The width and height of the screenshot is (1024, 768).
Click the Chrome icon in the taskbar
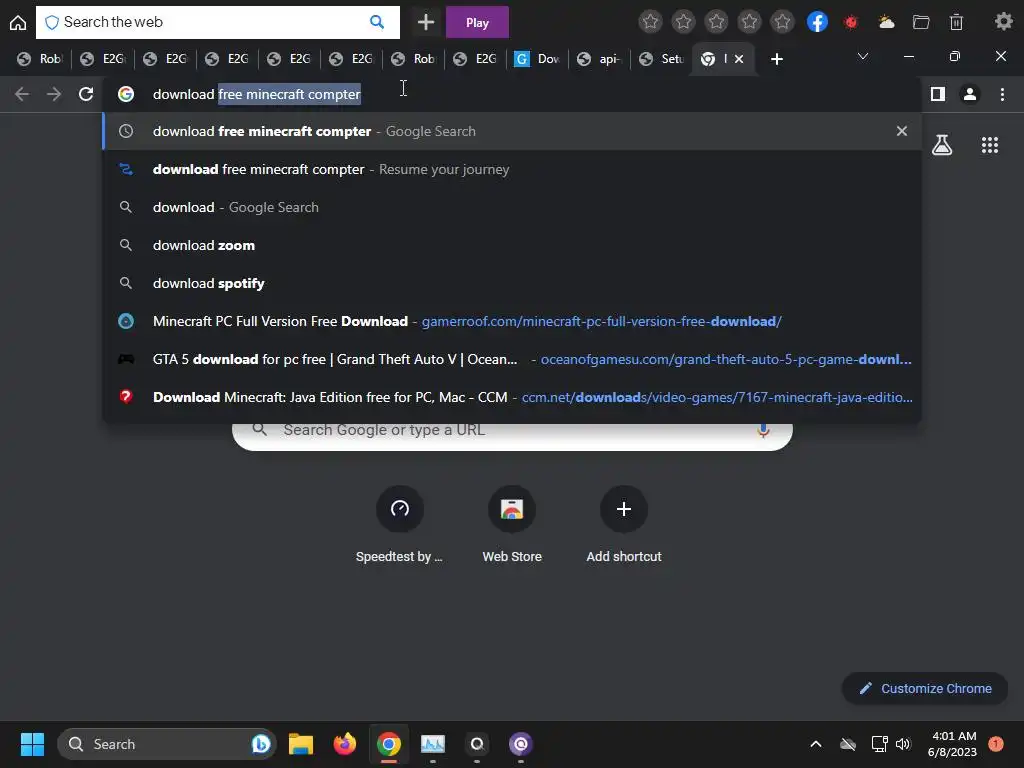389,744
